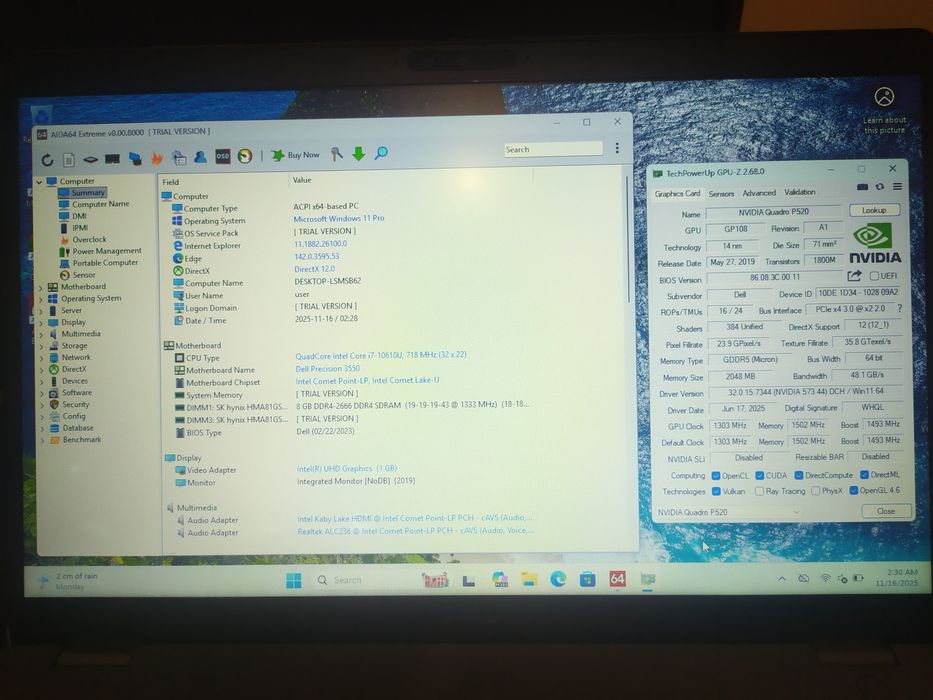Toggle the UEFI checkbox in GPU-Z
Viewport: 933px width, 700px height.
874,276
